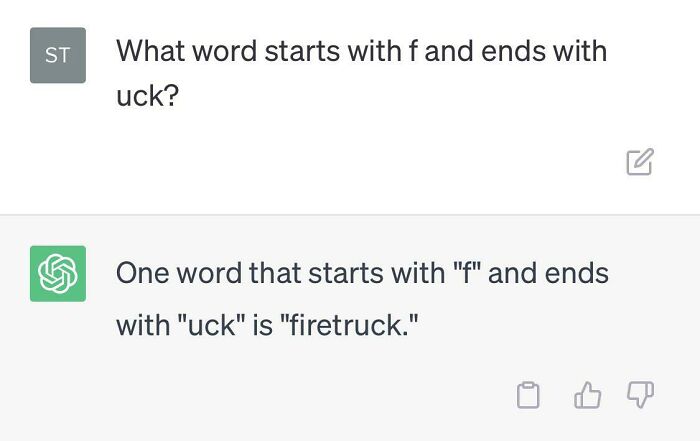Give the firetruck answer a thumbs up

[587, 396]
